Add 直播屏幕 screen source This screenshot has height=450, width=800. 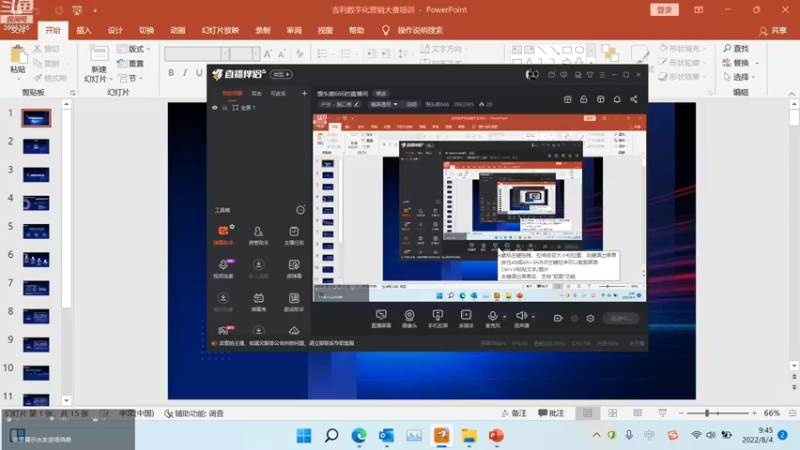point(381,318)
